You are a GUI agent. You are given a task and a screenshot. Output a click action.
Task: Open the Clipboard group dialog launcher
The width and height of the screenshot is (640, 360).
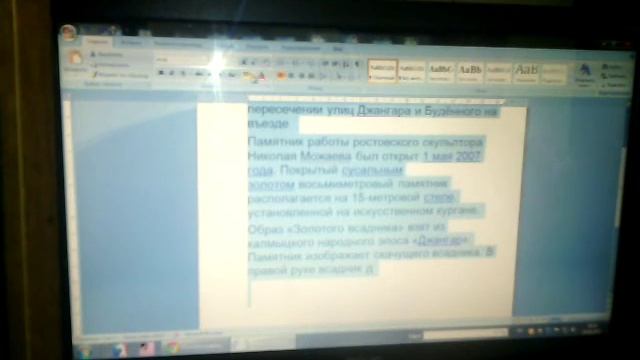tap(149, 85)
